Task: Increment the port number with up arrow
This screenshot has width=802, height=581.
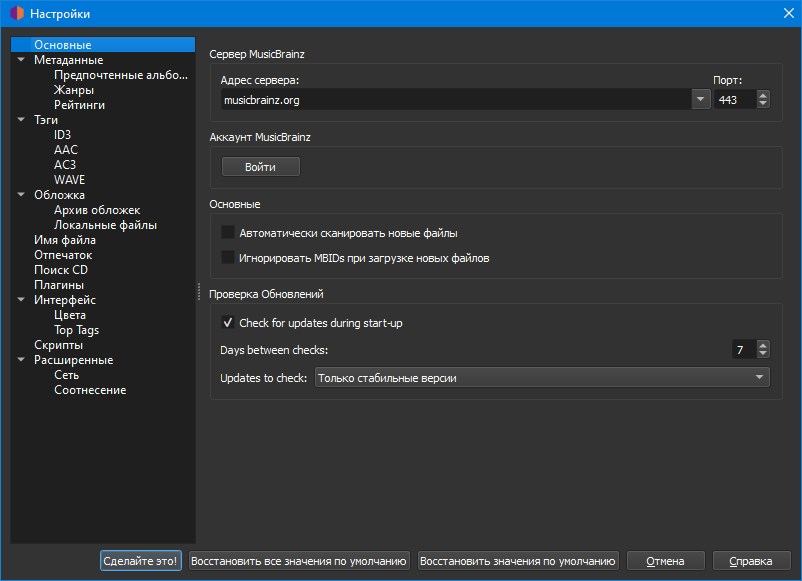Action: point(762,94)
